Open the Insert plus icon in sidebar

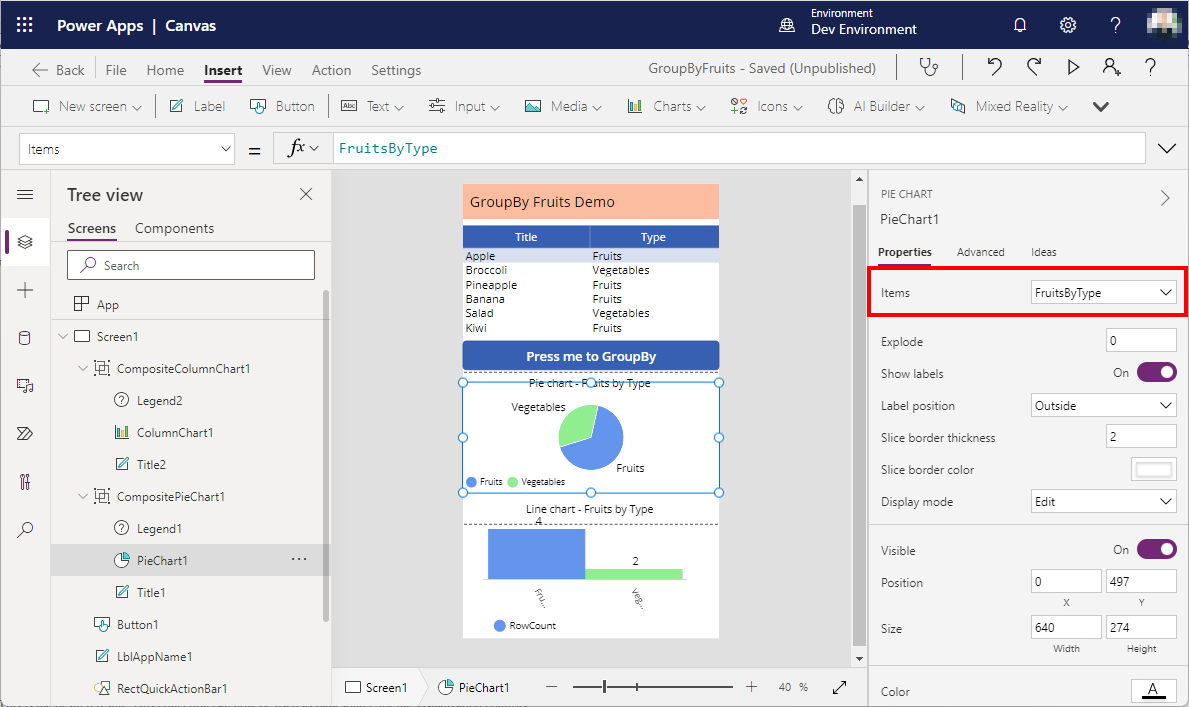coord(26,290)
